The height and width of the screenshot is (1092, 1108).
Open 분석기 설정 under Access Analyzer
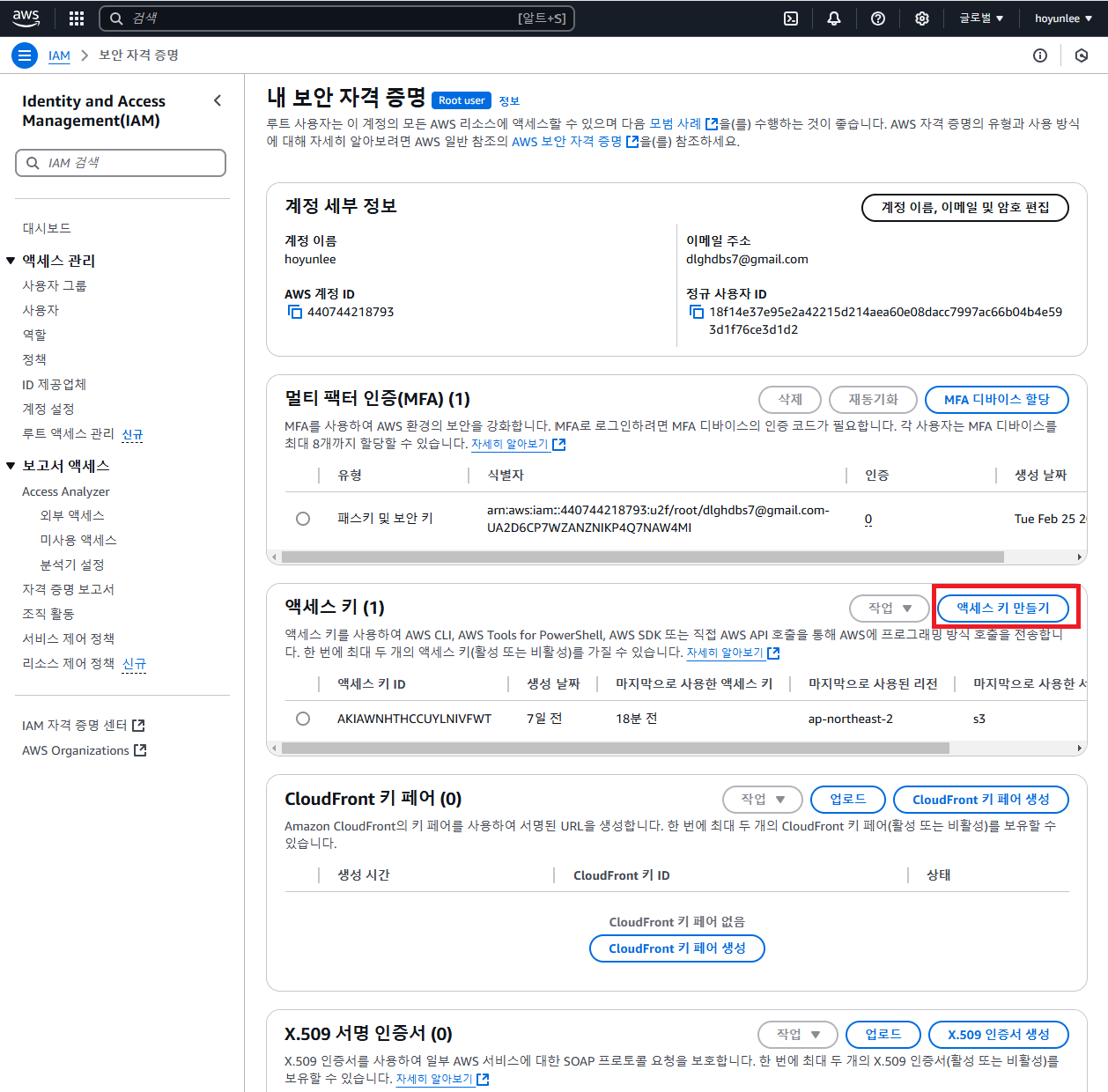[72, 564]
